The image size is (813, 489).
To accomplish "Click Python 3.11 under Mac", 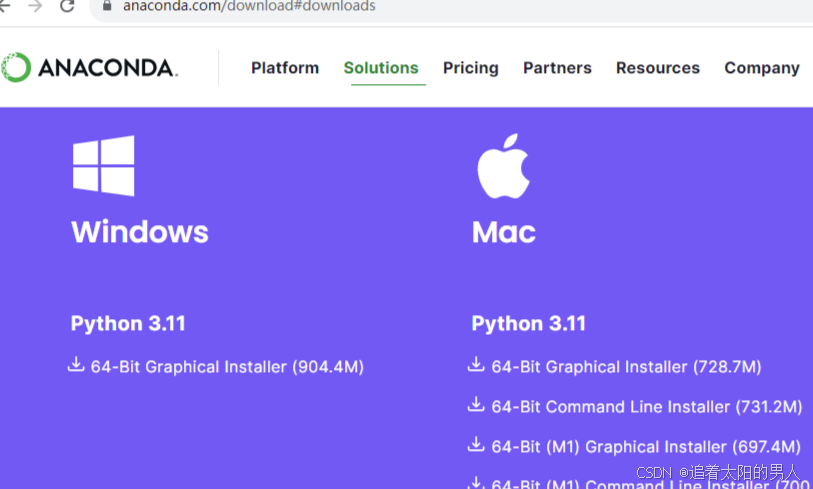I will click(528, 324).
